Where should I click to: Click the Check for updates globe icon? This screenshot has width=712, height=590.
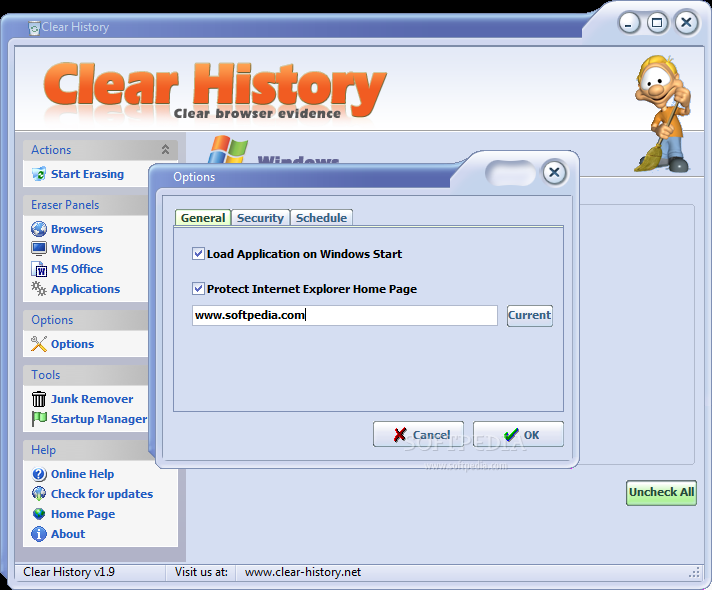click(39, 494)
